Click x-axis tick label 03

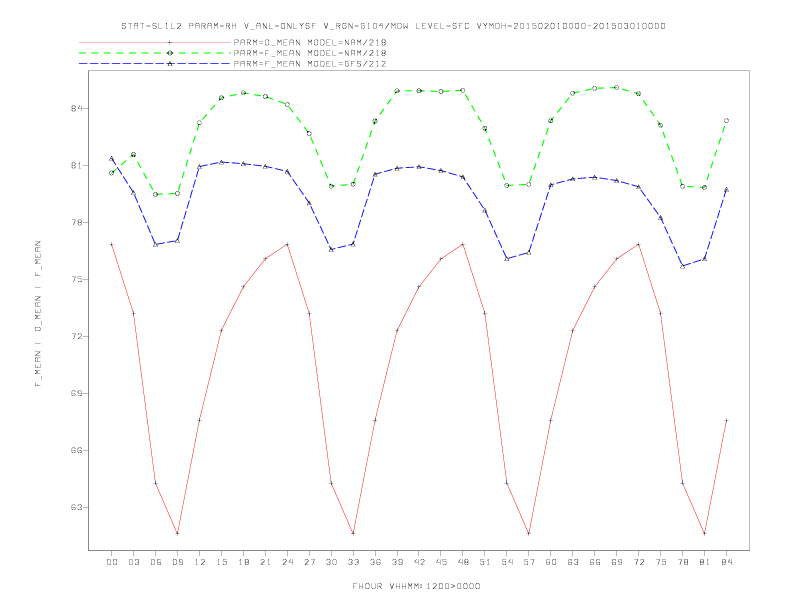(x=134, y=562)
